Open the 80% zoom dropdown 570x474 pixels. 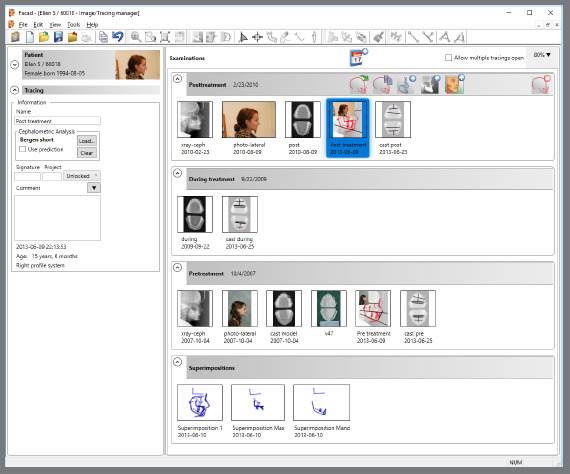click(x=542, y=55)
